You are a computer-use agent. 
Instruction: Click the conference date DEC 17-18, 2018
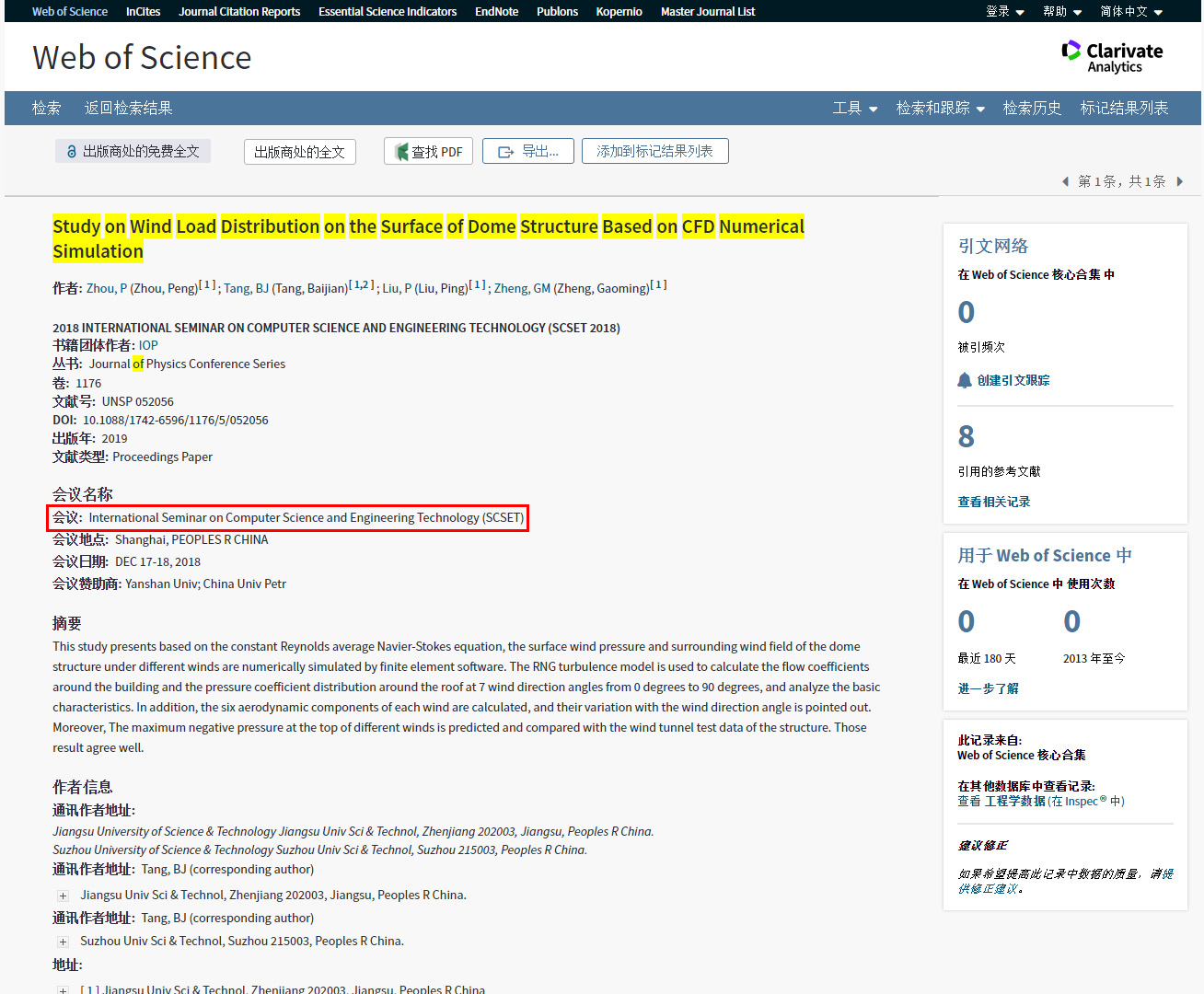pyautogui.click(x=157, y=561)
